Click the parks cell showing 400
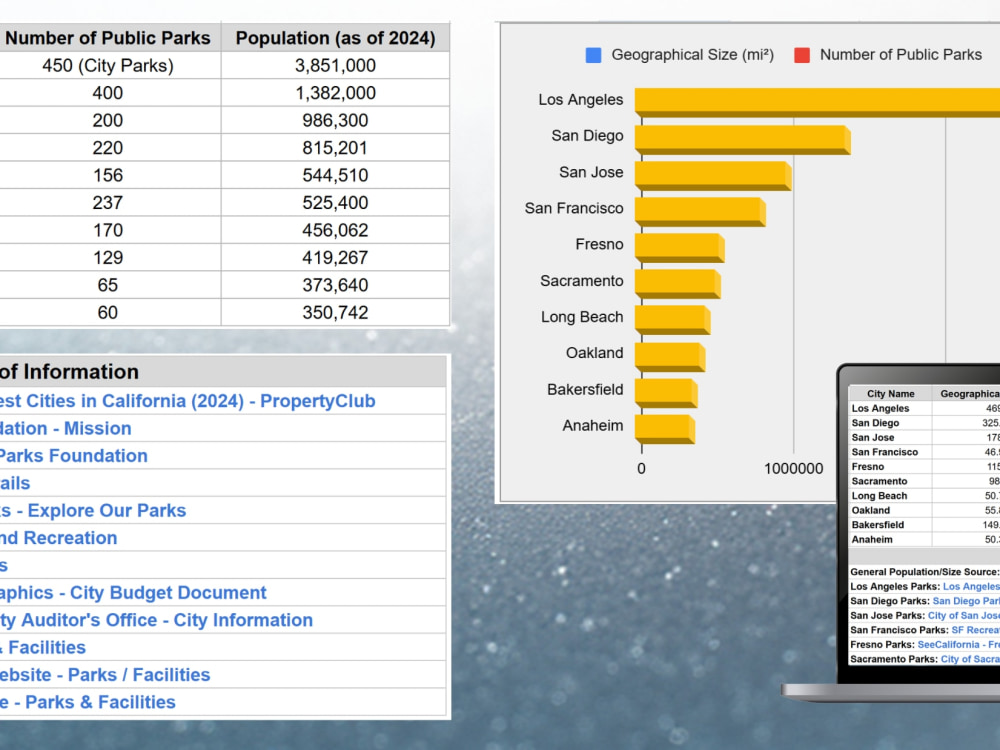The width and height of the screenshot is (1000, 750). tap(108, 93)
